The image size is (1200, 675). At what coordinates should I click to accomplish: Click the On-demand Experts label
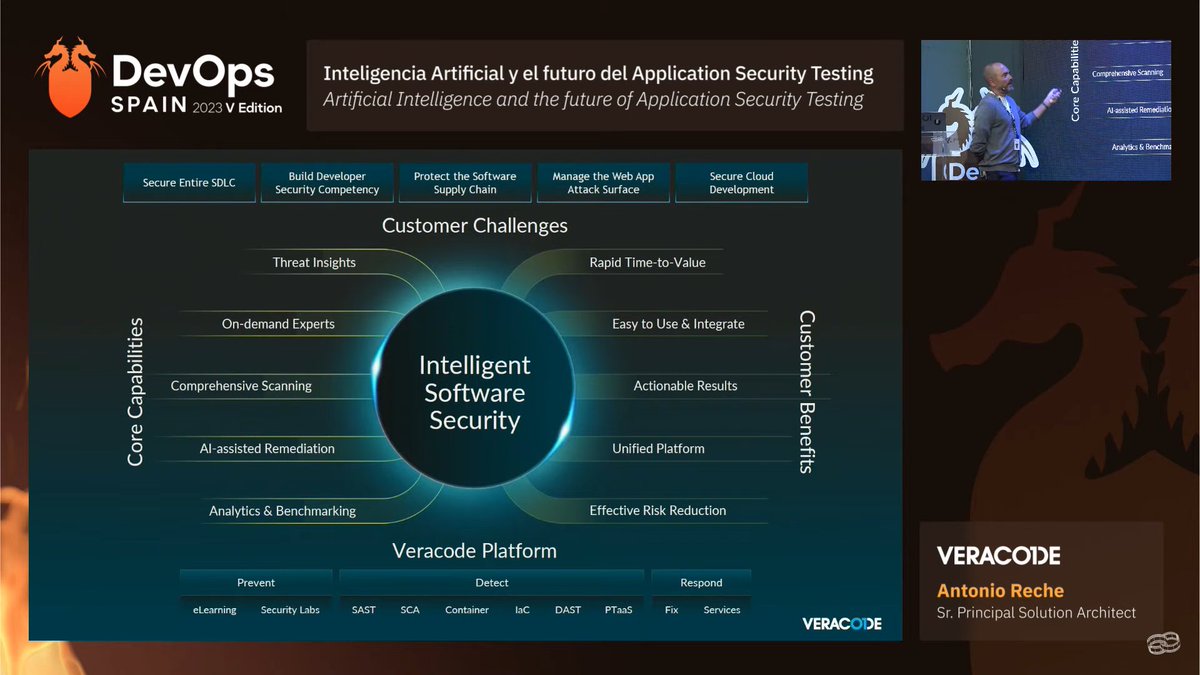coord(278,324)
